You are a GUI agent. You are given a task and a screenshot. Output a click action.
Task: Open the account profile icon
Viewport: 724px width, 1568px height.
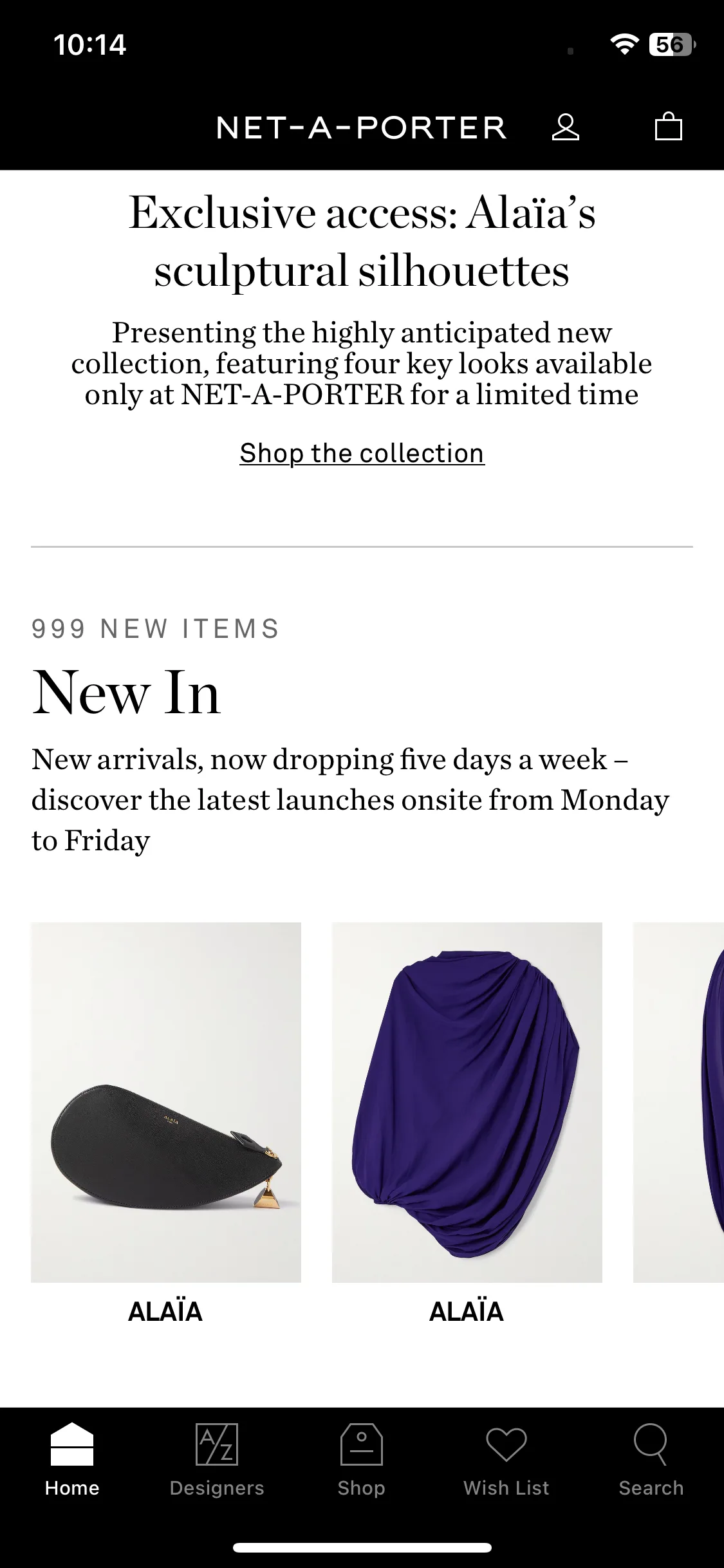coord(566,127)
